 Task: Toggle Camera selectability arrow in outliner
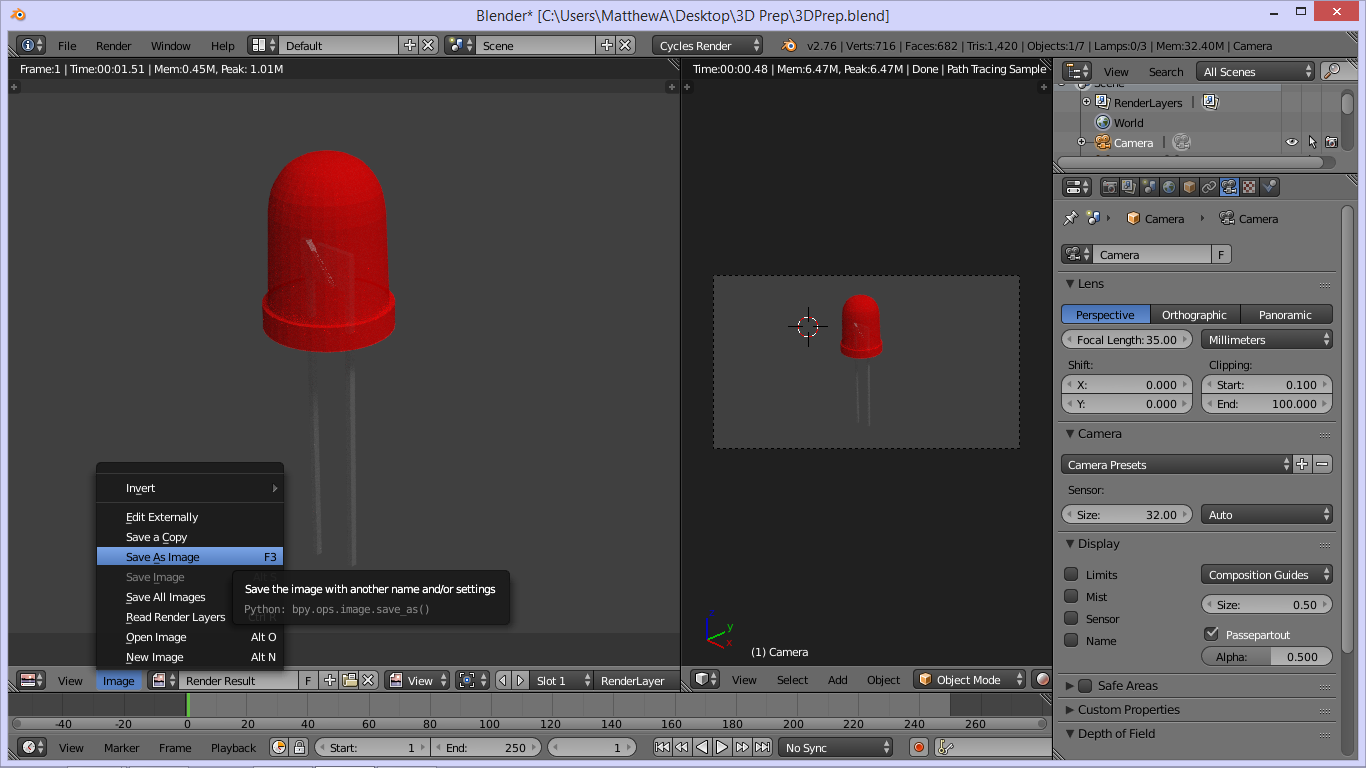pyautogui.click(x=1312, y=142)
